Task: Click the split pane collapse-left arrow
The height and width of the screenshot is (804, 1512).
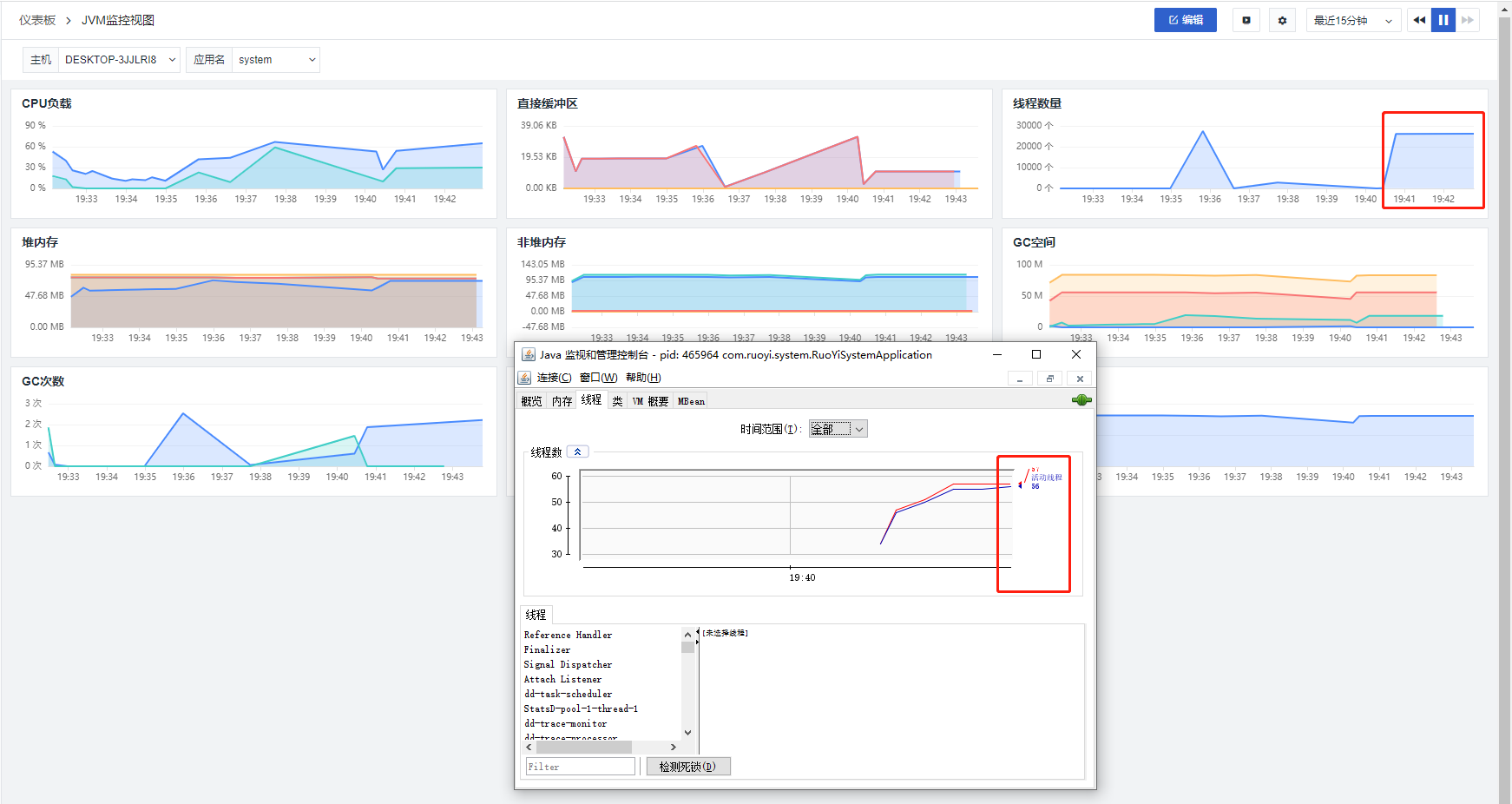Action: pos(698,631)
